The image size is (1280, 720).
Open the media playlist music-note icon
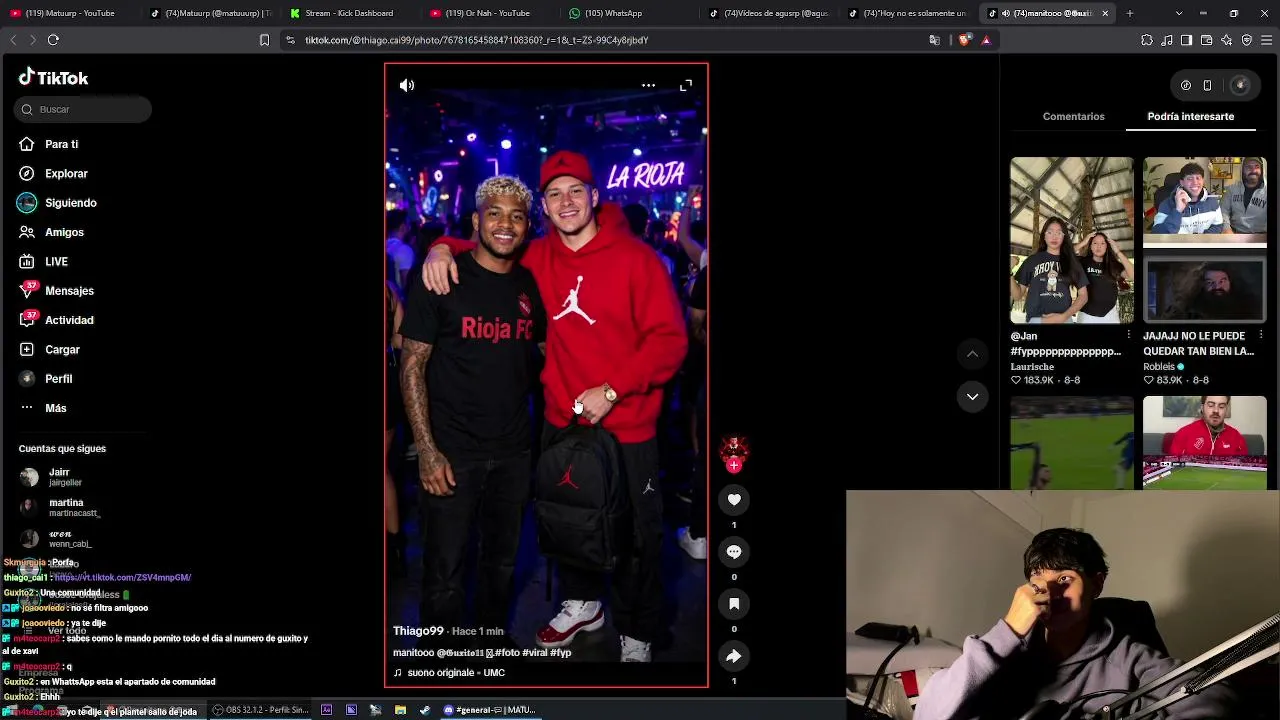click(1167, 40)
